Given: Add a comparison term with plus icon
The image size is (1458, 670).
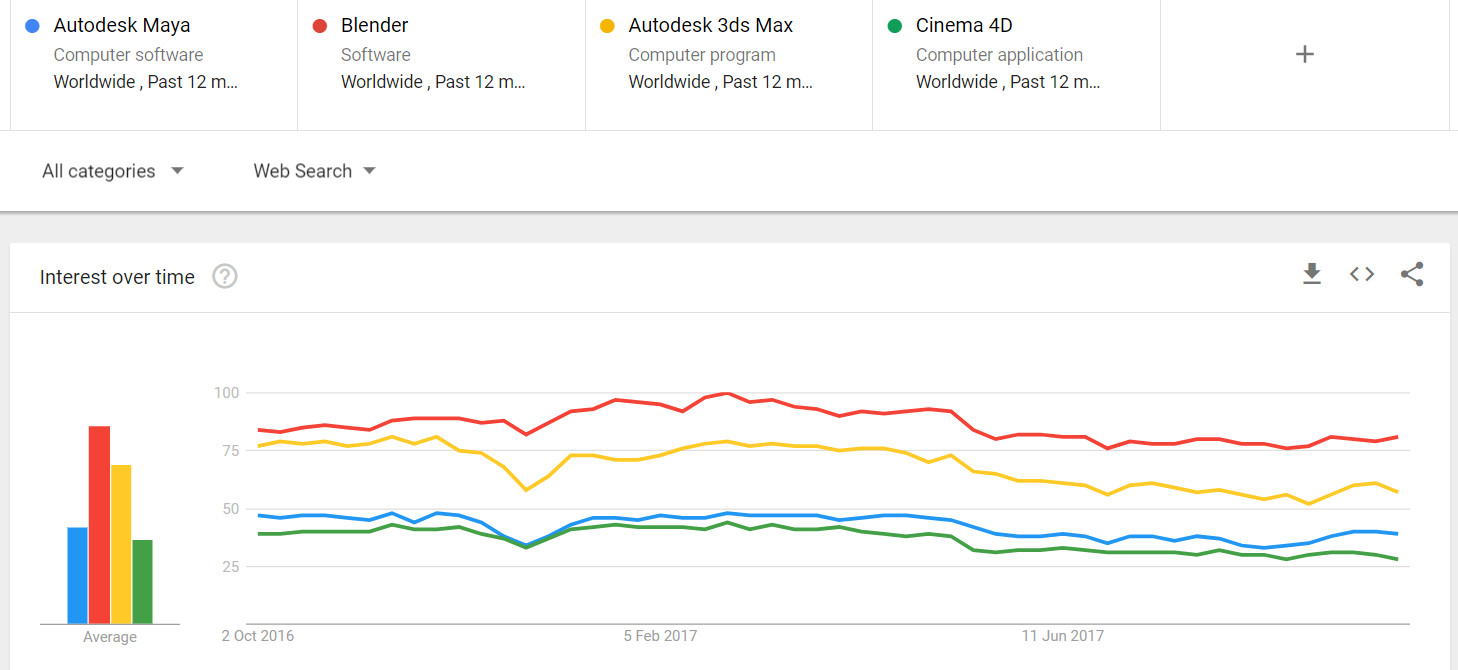Looking at the screenshot, I should [x=1304, y=55].
